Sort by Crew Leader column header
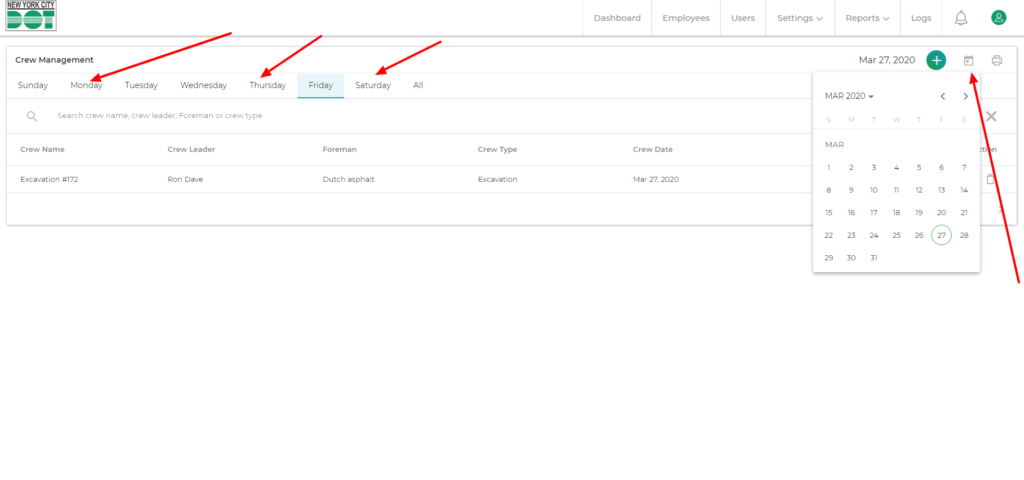 pyautogui.click(x=191, y=150)
